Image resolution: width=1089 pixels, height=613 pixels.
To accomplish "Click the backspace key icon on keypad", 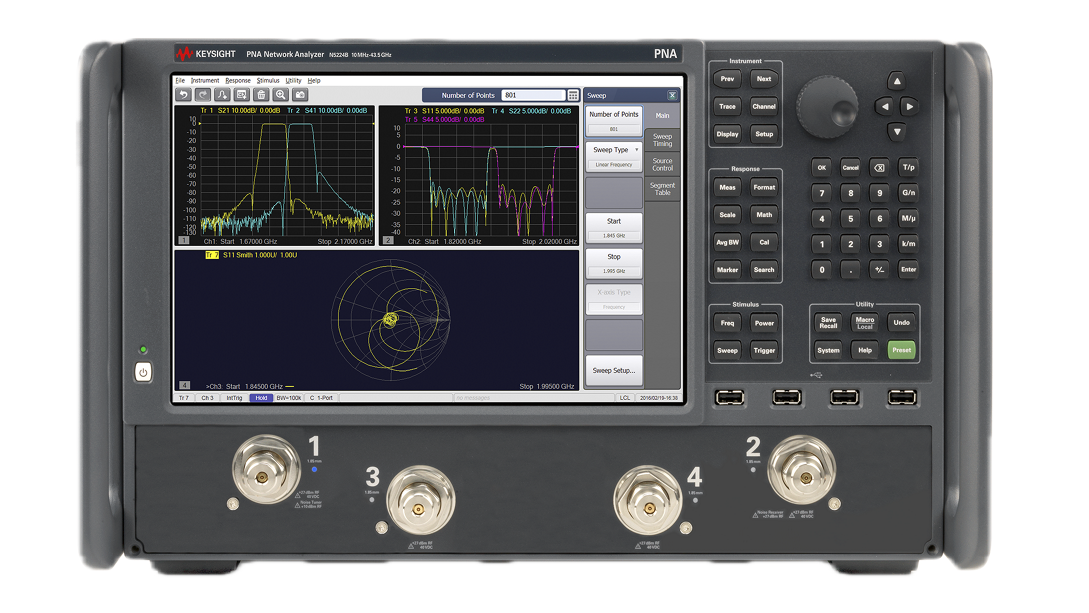I will point(879,167).
